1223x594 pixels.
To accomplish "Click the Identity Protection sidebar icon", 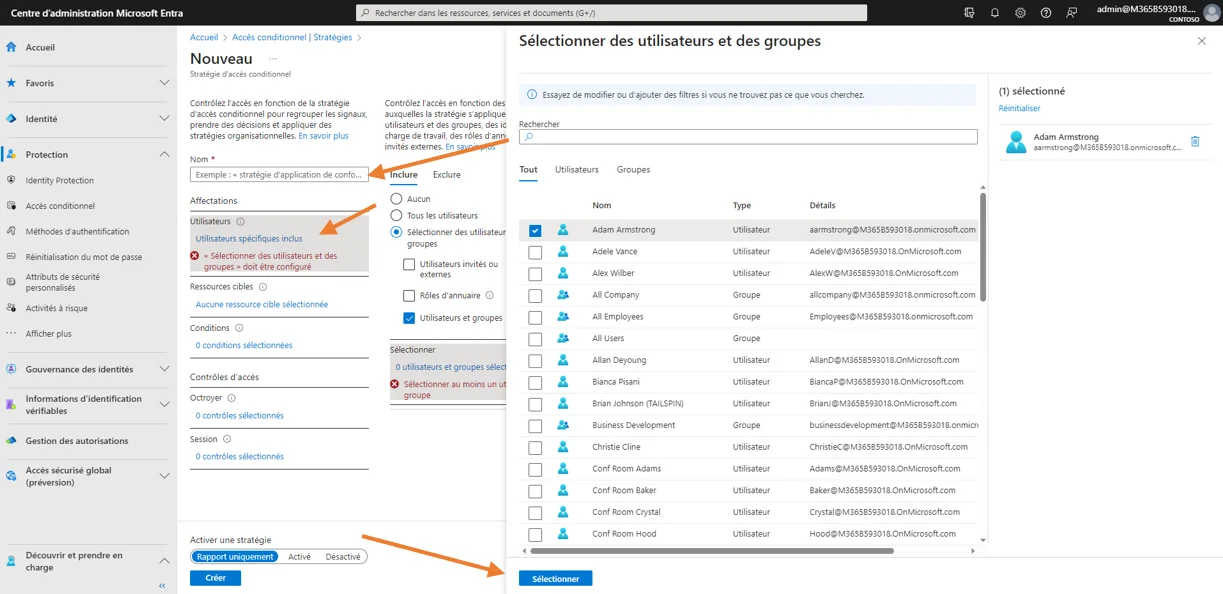I will (x=11, y=181).
